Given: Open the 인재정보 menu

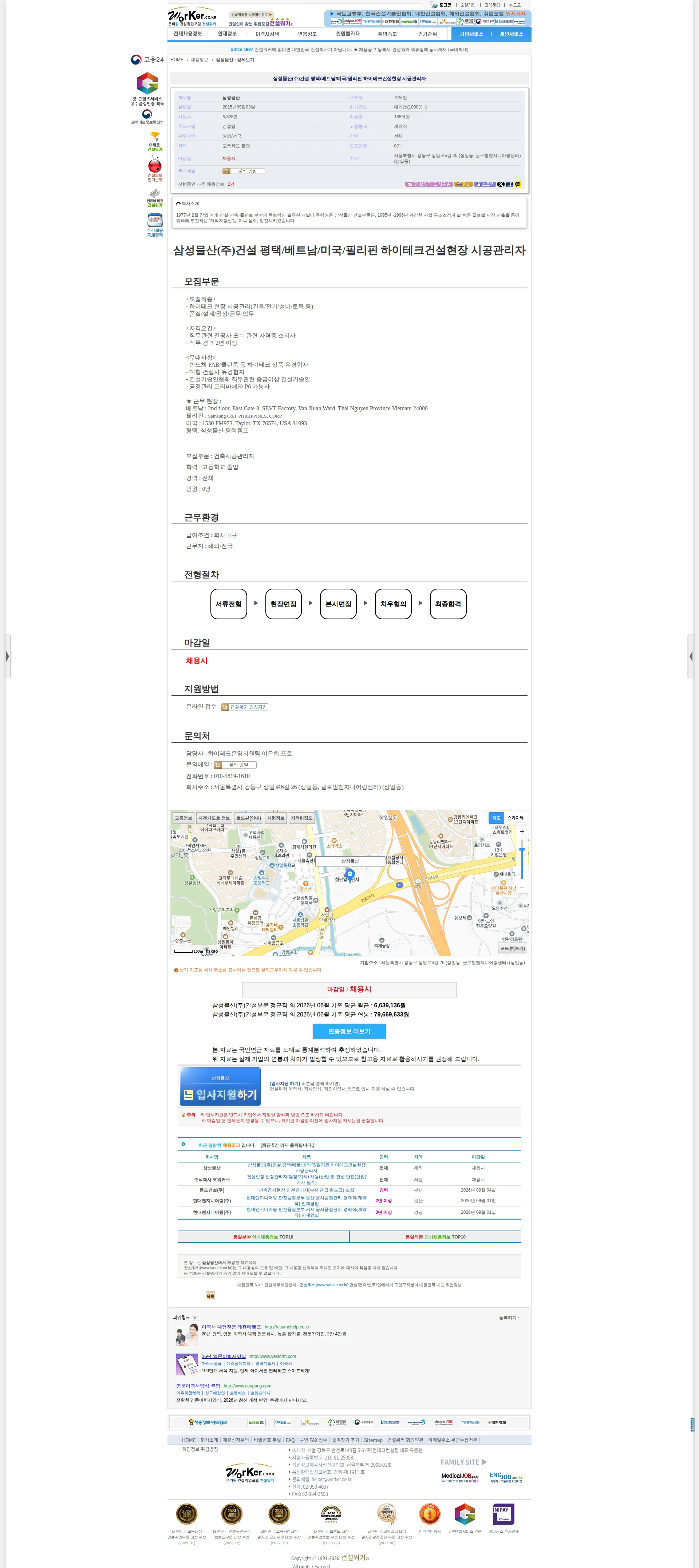Looking at the screenshot, I should coord(227,34).
